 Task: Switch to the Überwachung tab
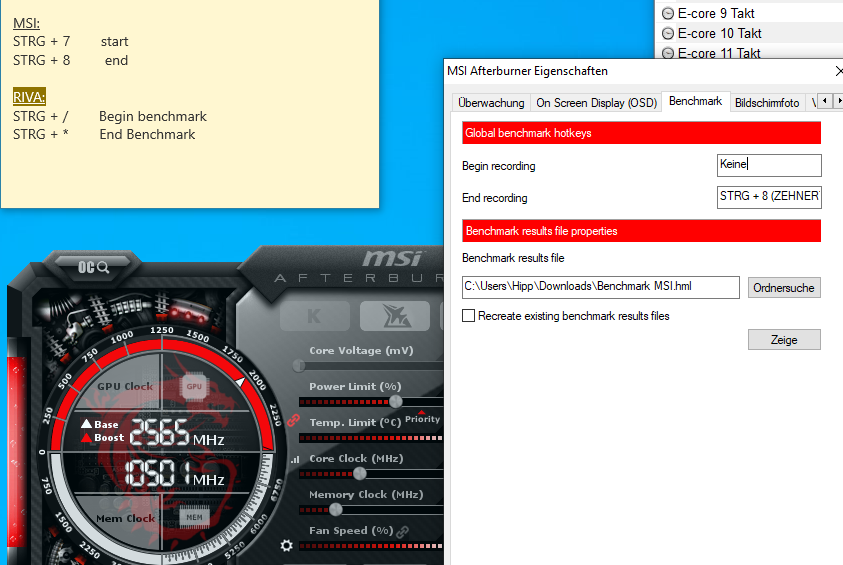coord(491,103)
